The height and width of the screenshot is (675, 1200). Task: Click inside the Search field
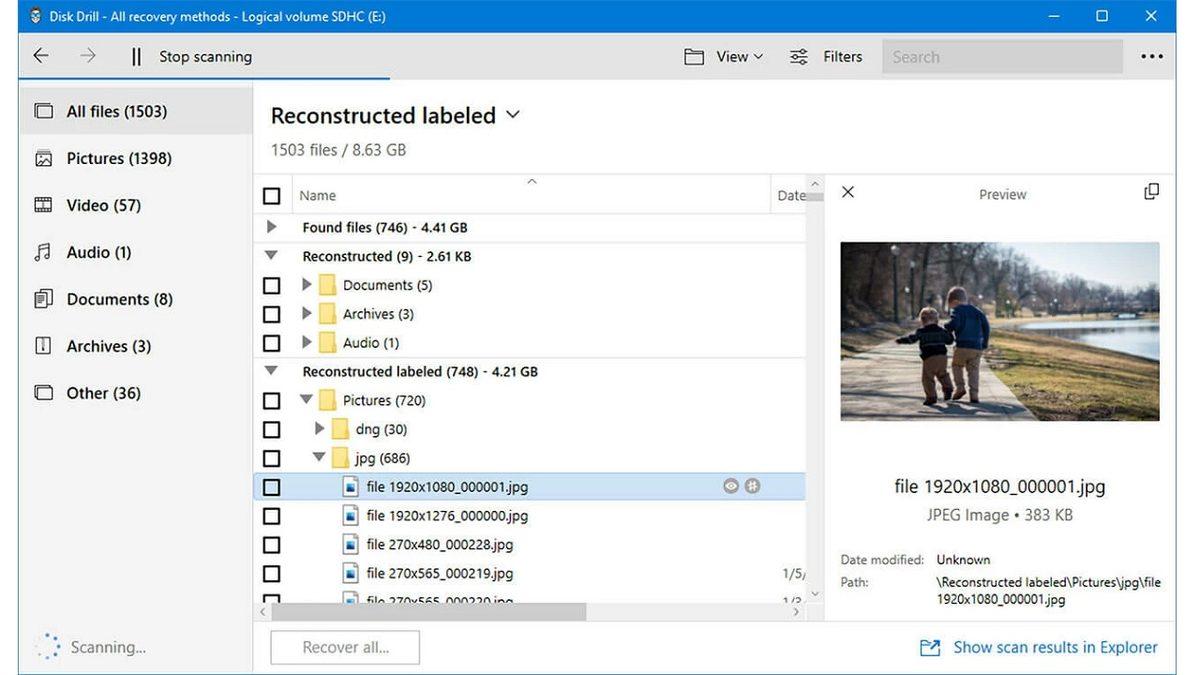point(1001,57)
